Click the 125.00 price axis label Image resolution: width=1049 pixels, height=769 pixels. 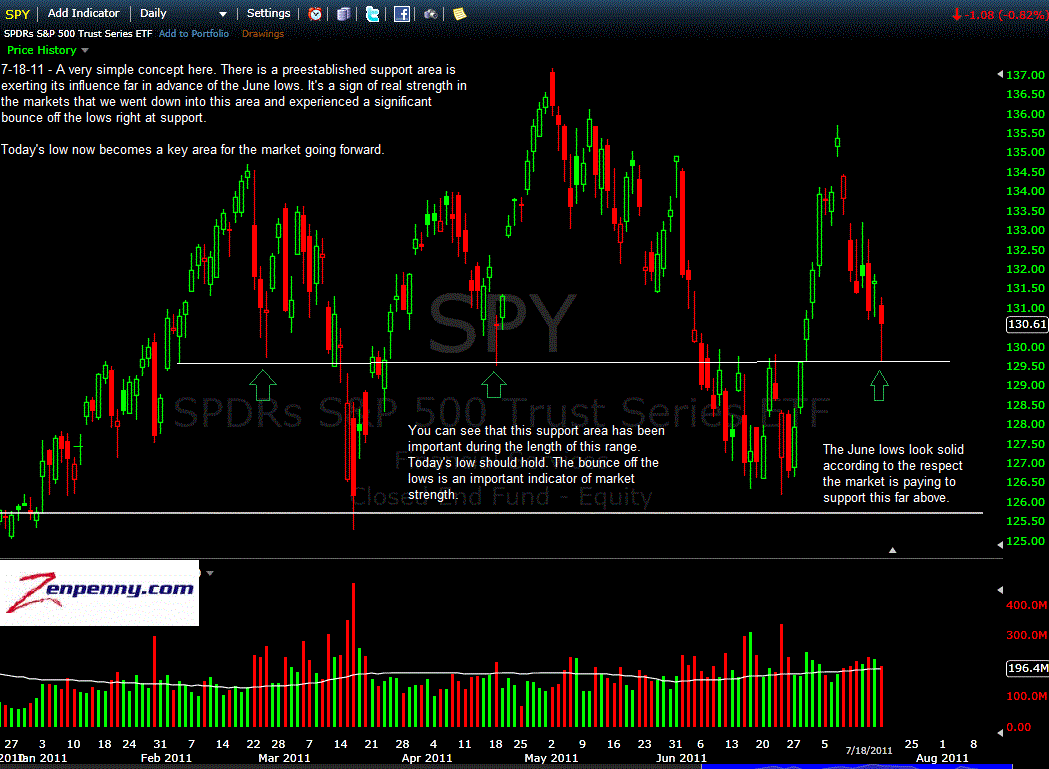[x=1025, y=541]
